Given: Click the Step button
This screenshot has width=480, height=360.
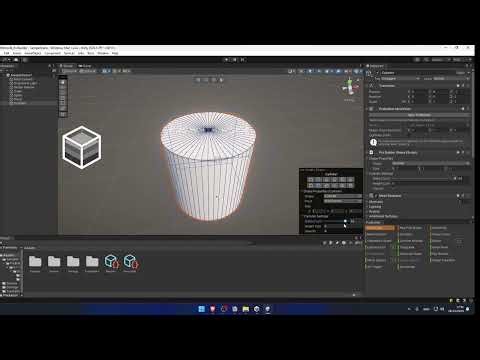Looking at the screenshot, I should pos(243,60).
